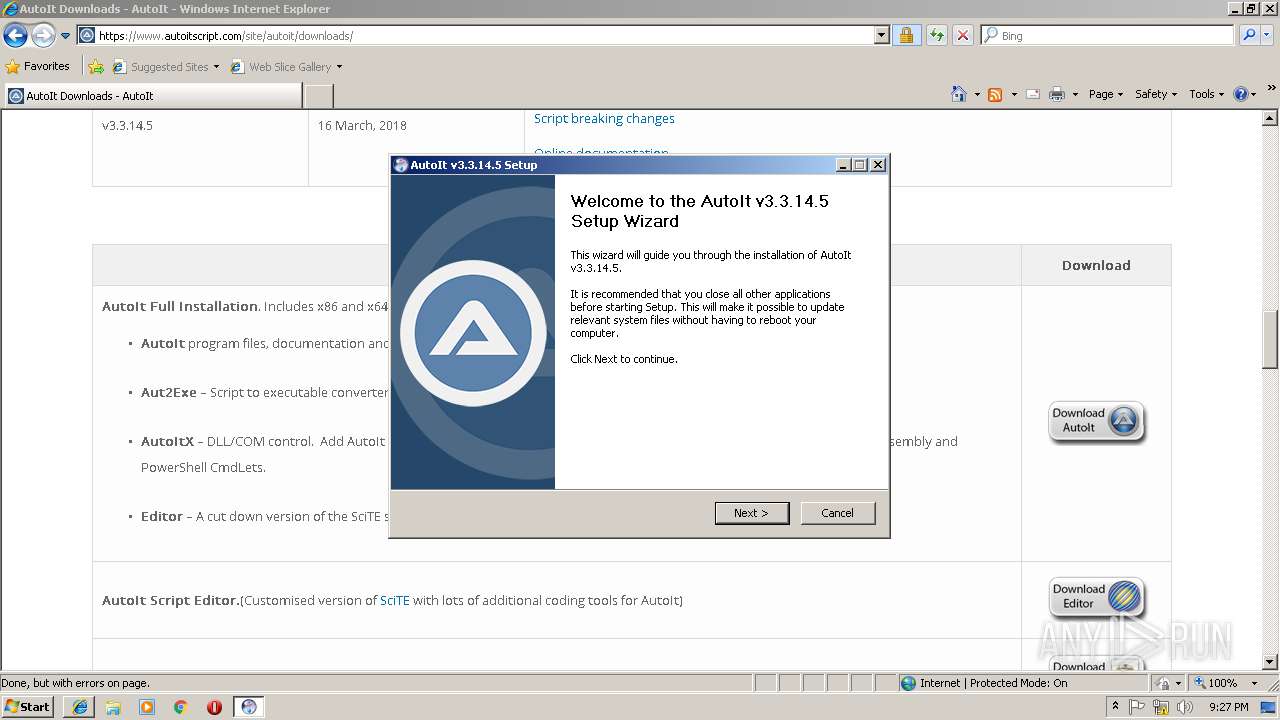The width and height of the screenshot is (1280, 720).
Task: Run search with the magnifier icon
Action: click(x=1248, y=36)
